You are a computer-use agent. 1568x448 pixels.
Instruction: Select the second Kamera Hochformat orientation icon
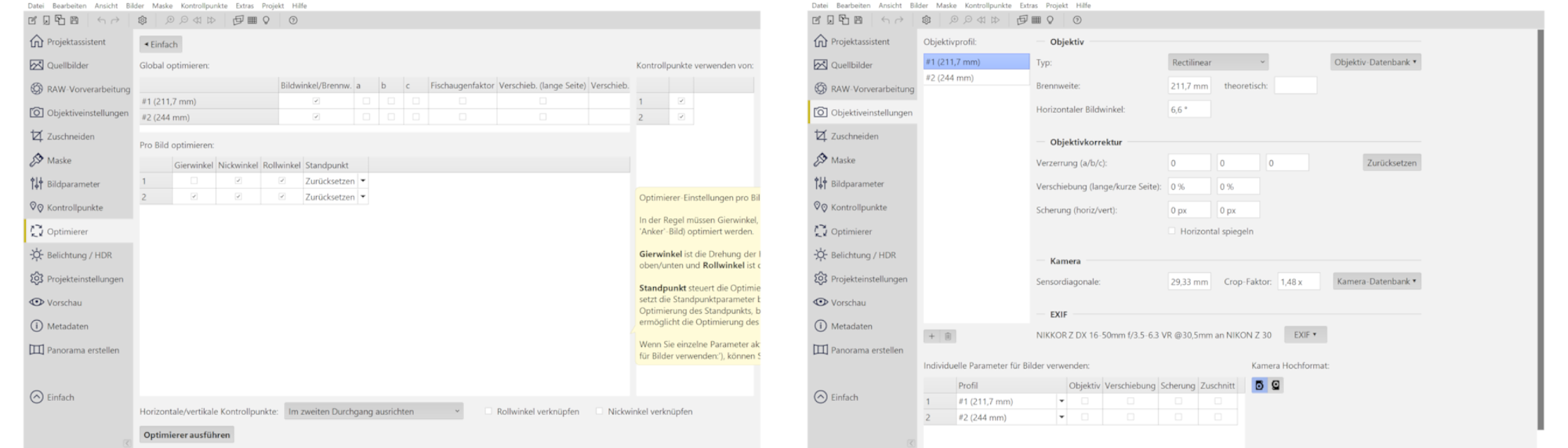(x=1276, y=385)
